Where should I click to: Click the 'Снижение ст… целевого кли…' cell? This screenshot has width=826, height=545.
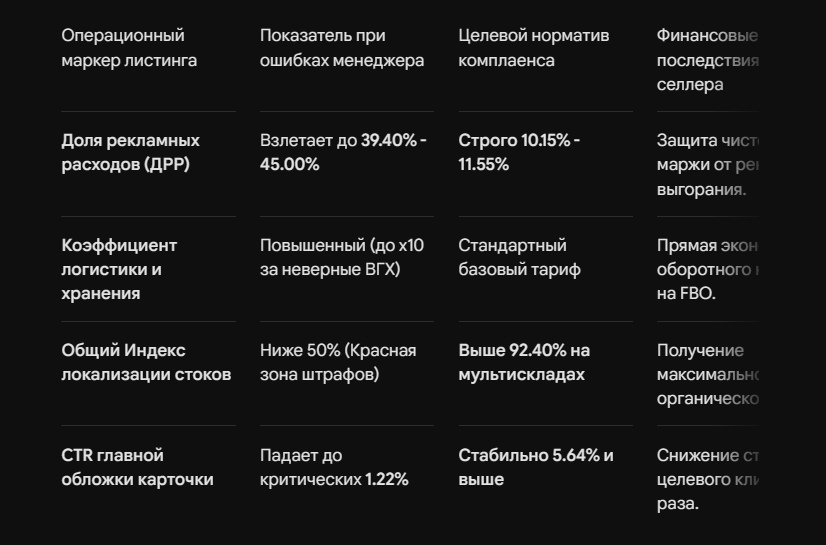click(x=707, y=479)
